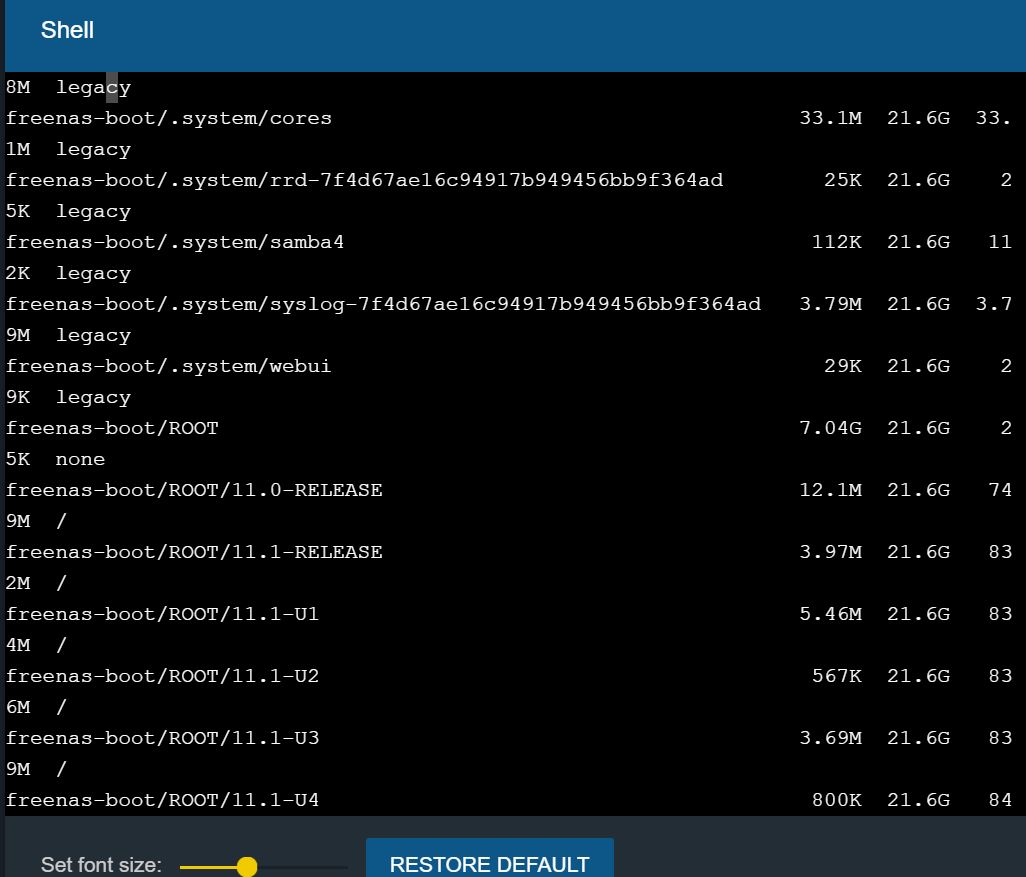Click the 29K used value
The width and height of the screenshot is (1026, 877).
[x=843, y=367]
